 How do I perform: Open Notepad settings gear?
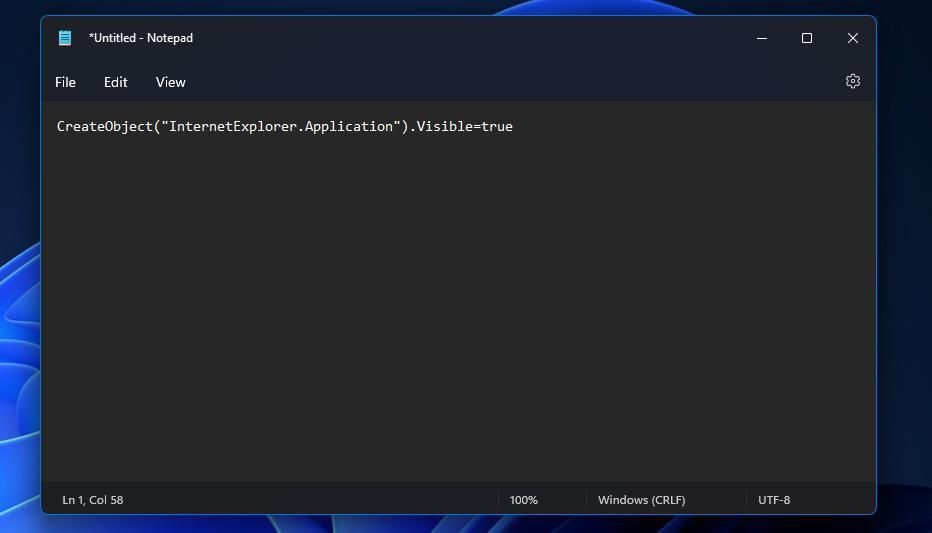click(x=852, y=81)
